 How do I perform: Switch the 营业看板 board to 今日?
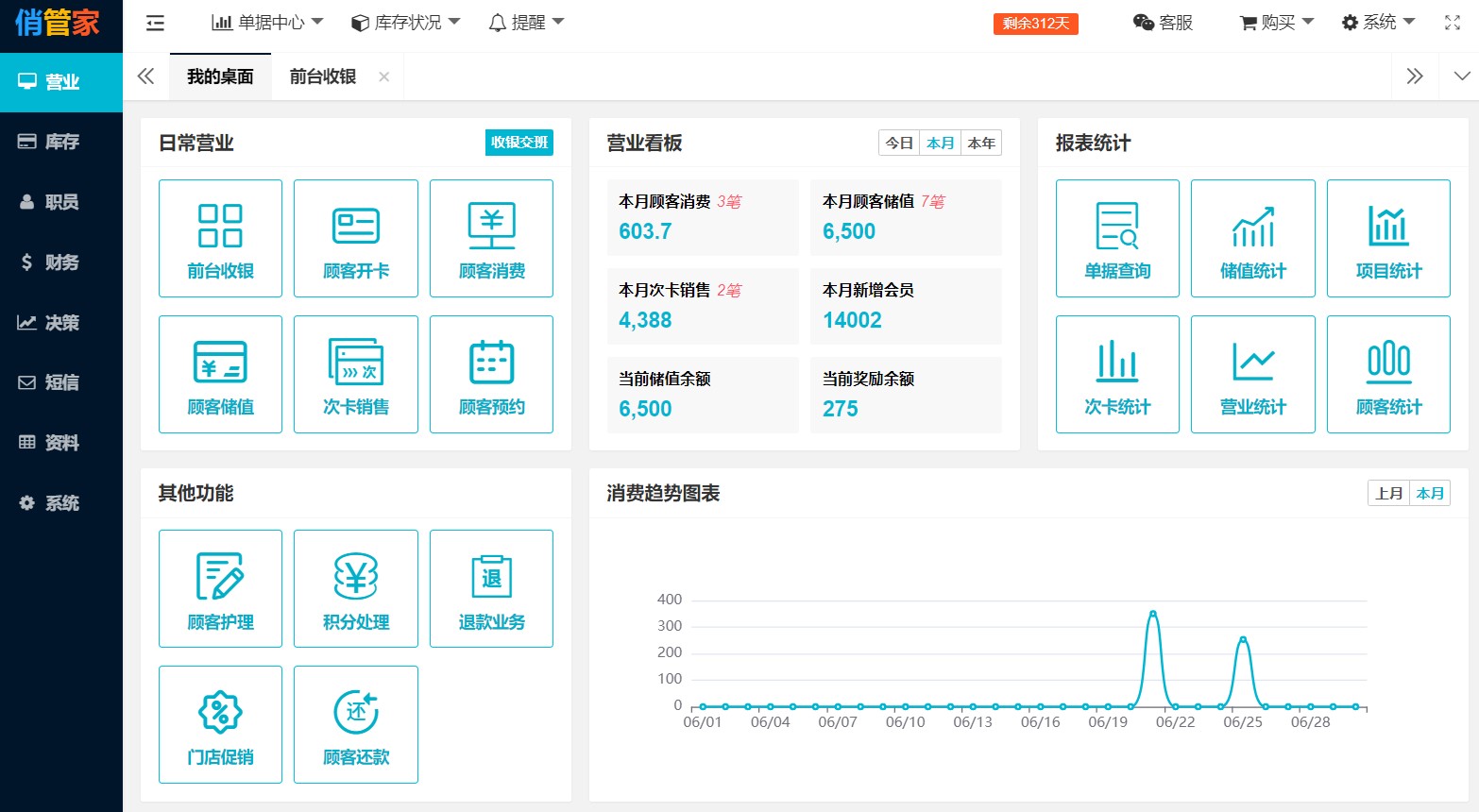pyautogui.click(x=899, y=143)
